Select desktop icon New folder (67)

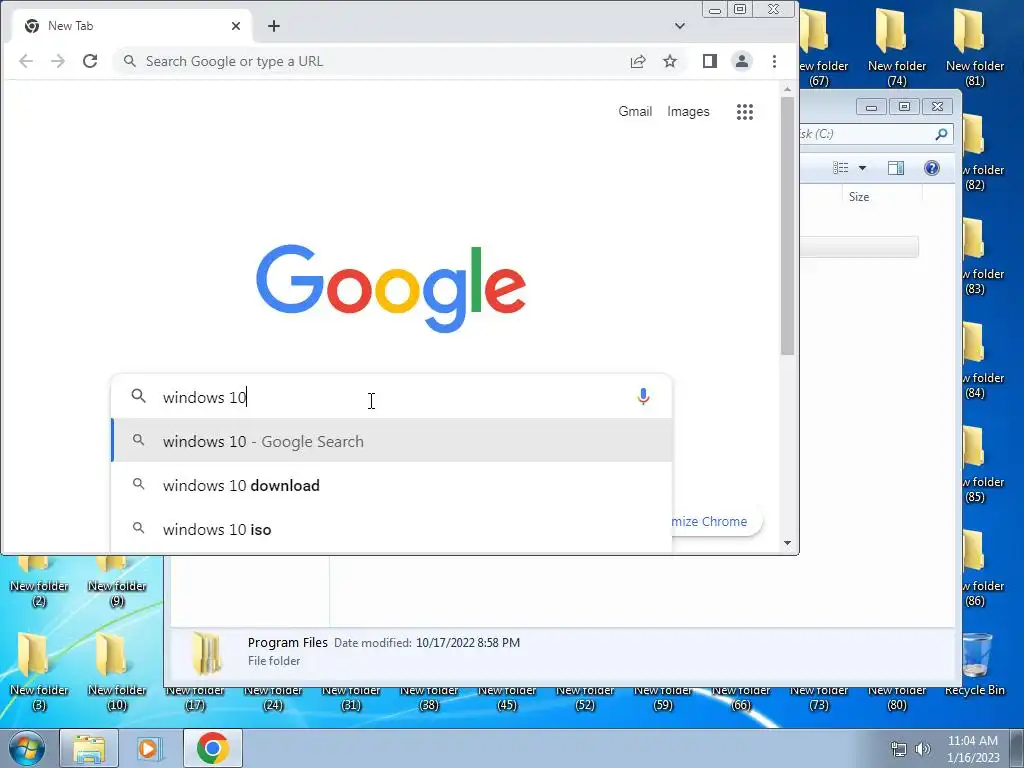822,47
